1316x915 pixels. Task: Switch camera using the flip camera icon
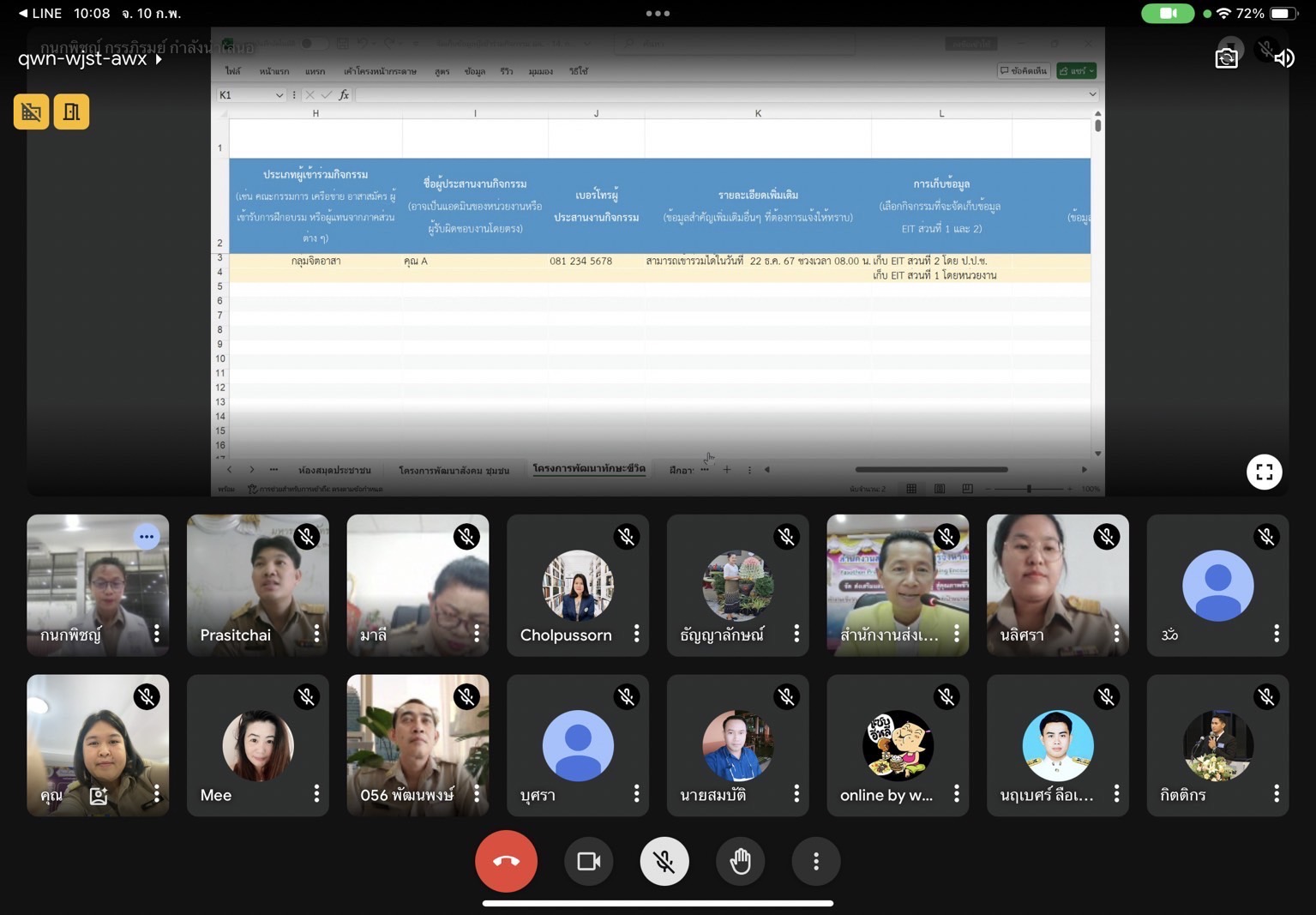[x=1227, y=57]
